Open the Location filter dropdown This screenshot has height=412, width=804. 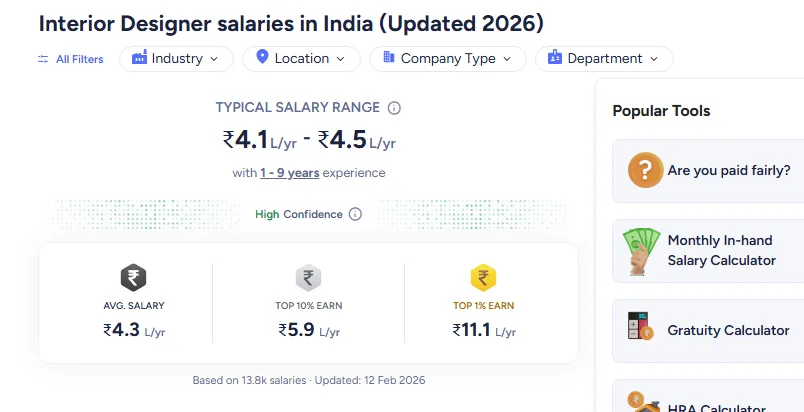[301, 59]
